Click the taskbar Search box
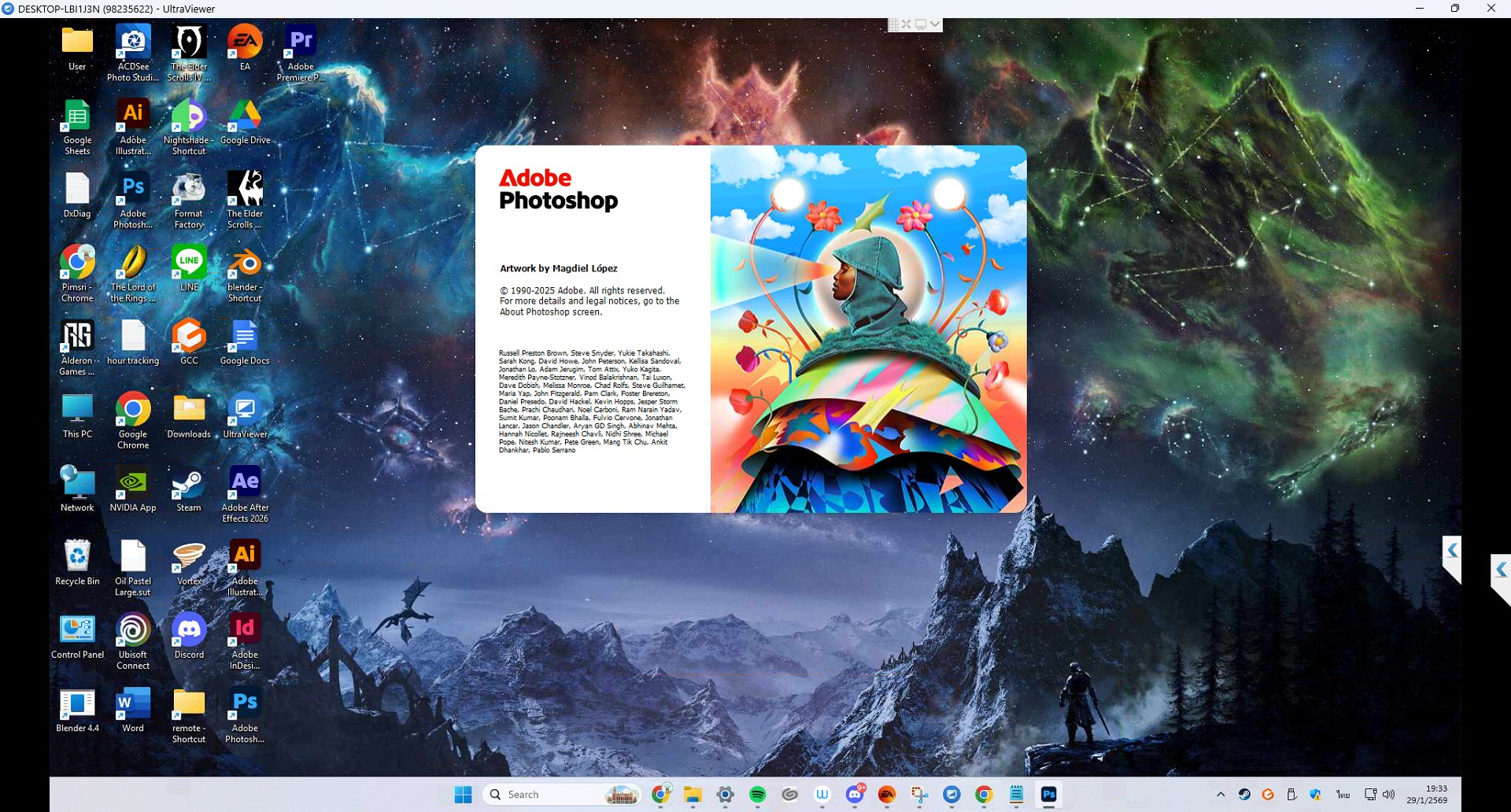The height and width of the screenshot is (812, 1511). [x=563, y=795]
